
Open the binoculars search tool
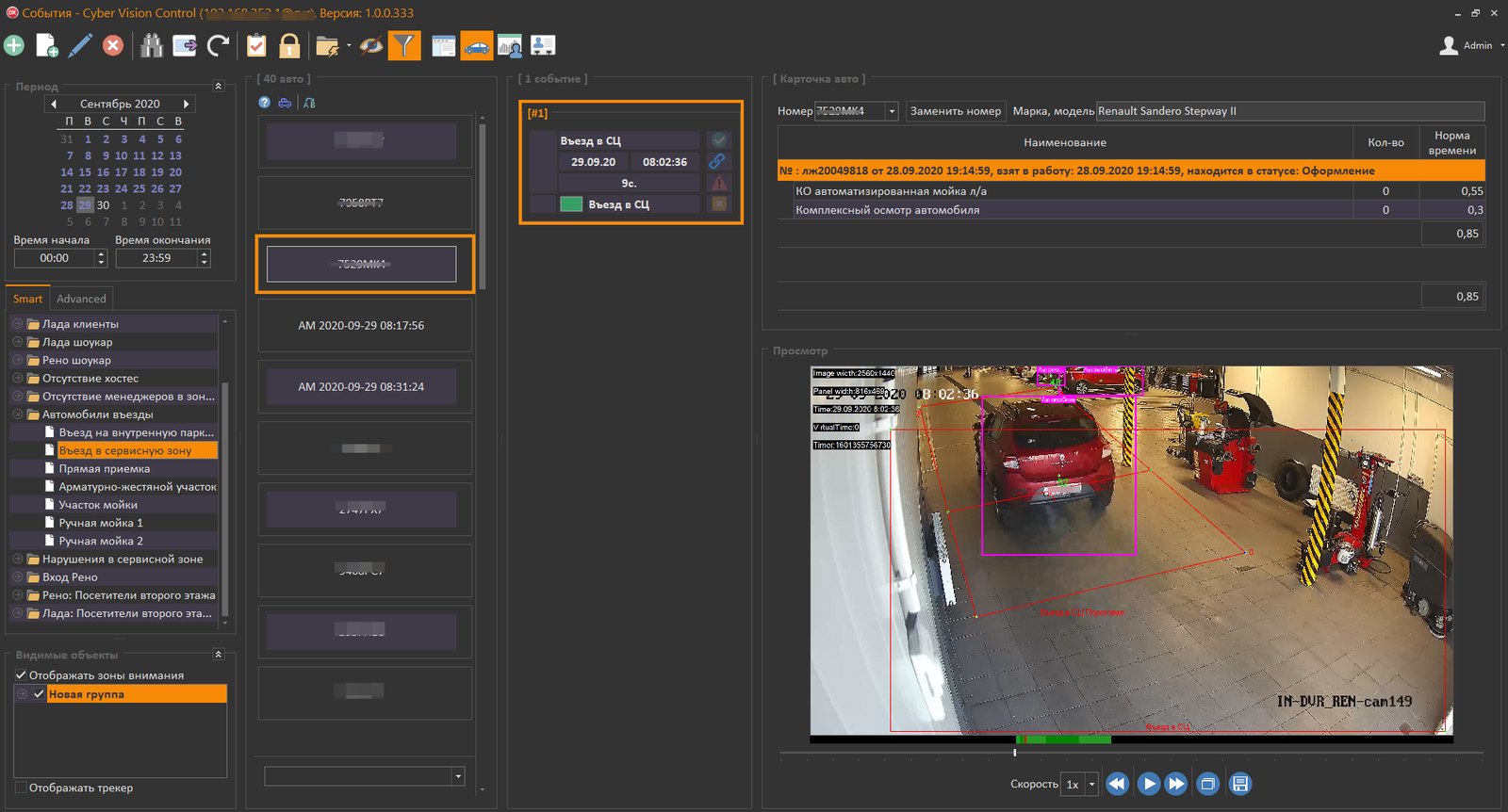point(152,45)
